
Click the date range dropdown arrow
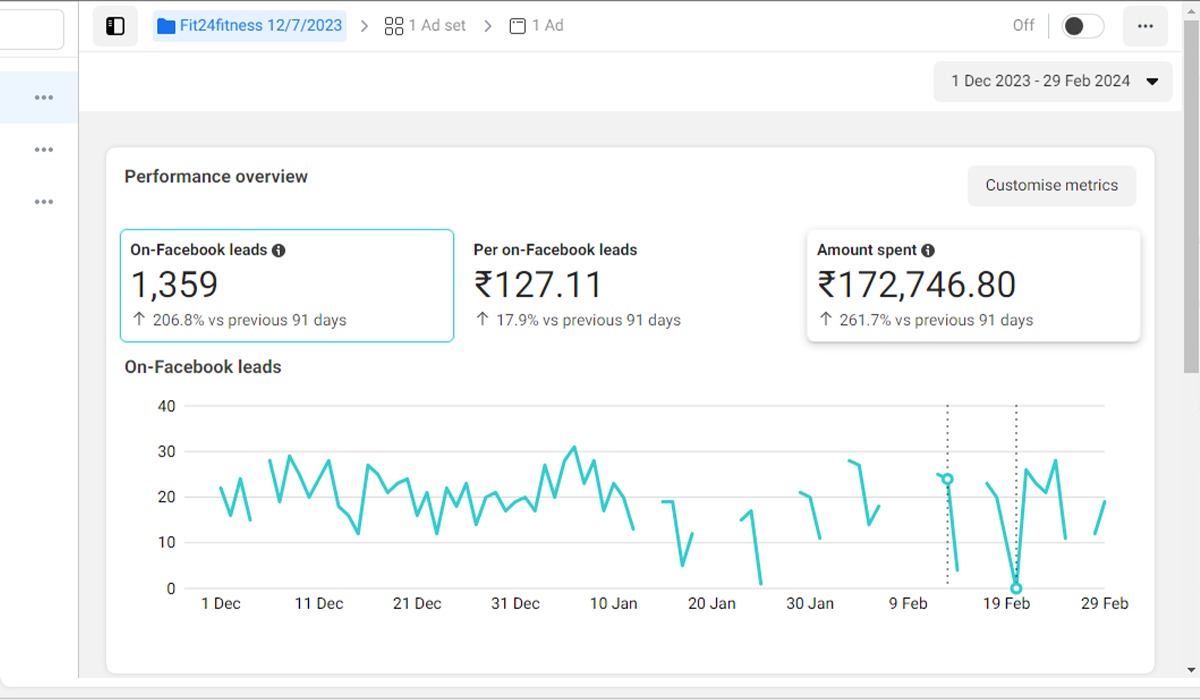click(1153, 82)
